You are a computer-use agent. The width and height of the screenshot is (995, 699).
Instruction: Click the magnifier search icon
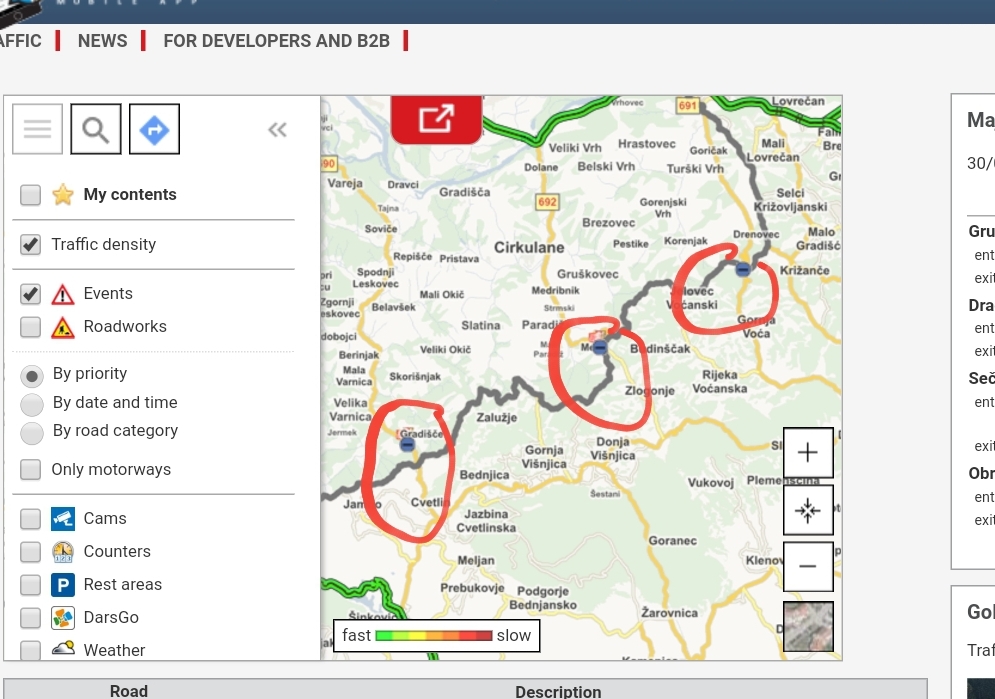point(96,130)
